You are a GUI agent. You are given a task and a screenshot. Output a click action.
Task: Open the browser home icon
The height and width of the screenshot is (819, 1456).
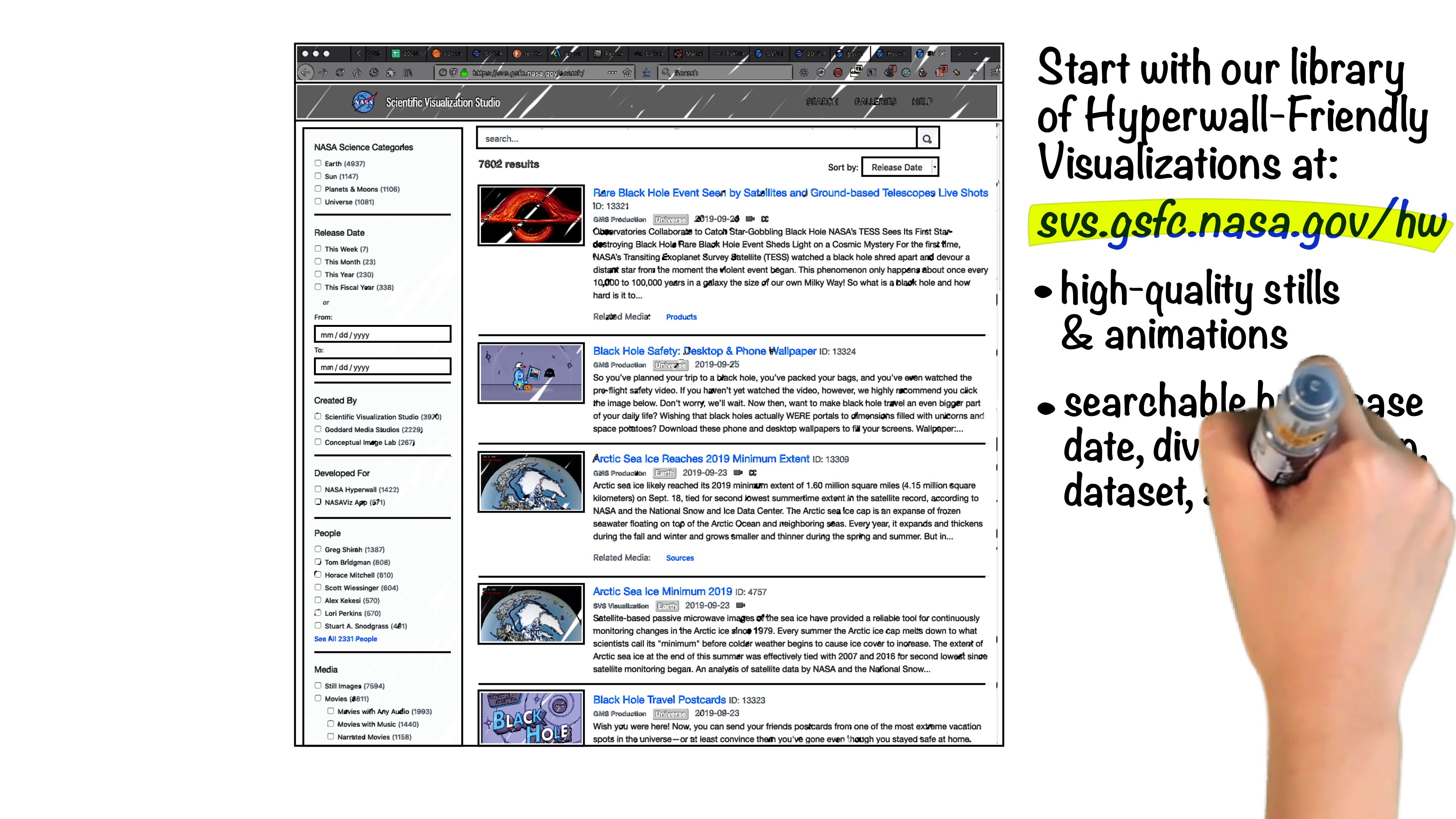pos(357,72)
